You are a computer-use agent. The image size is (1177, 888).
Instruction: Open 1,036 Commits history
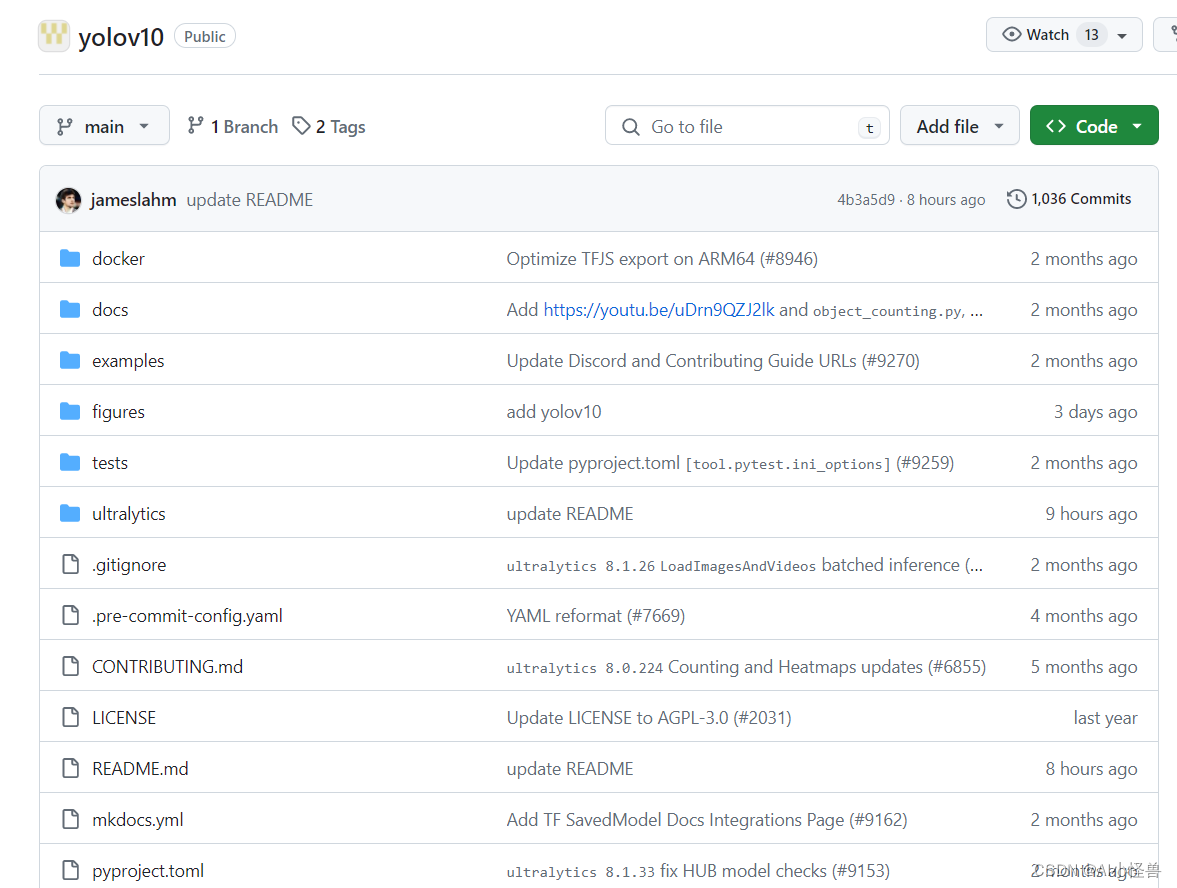tap(1069, 199)
